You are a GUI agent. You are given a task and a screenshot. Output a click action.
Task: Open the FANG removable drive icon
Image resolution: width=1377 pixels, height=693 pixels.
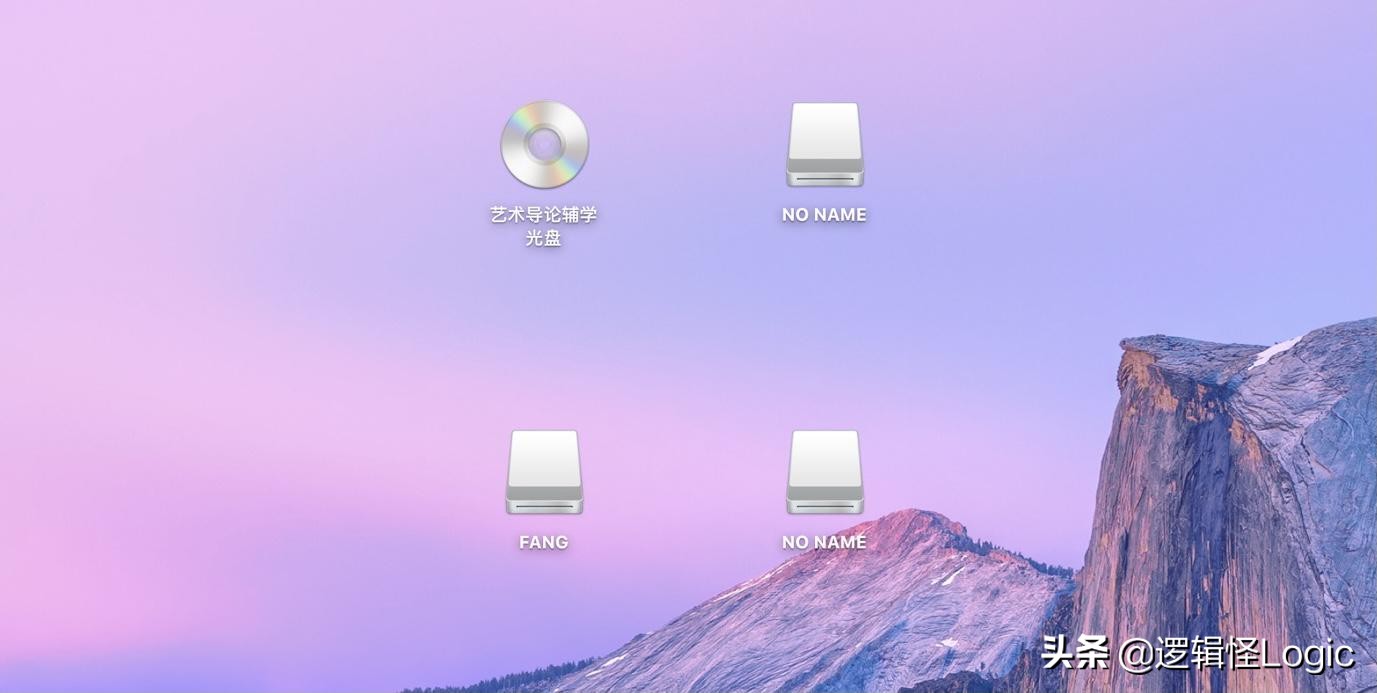tap(543, 472)
